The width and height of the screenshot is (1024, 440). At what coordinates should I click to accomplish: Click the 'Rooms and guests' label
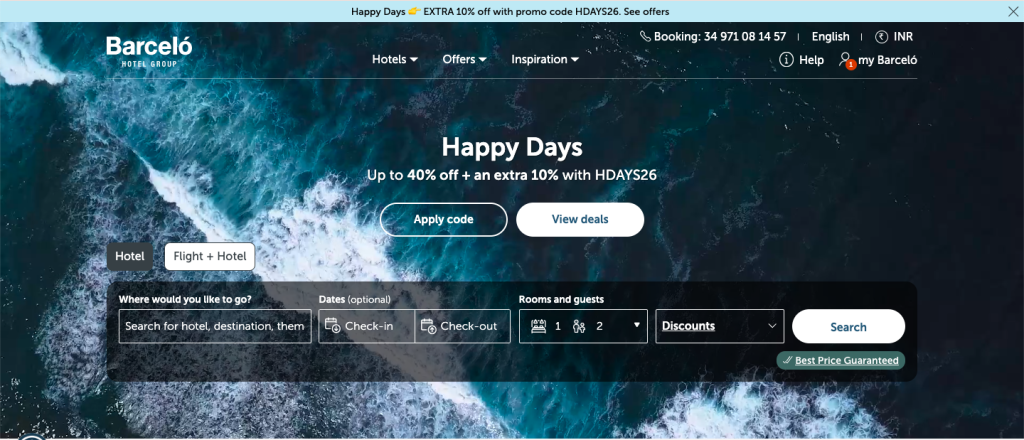pyautogui.click(x=561, y=300)
